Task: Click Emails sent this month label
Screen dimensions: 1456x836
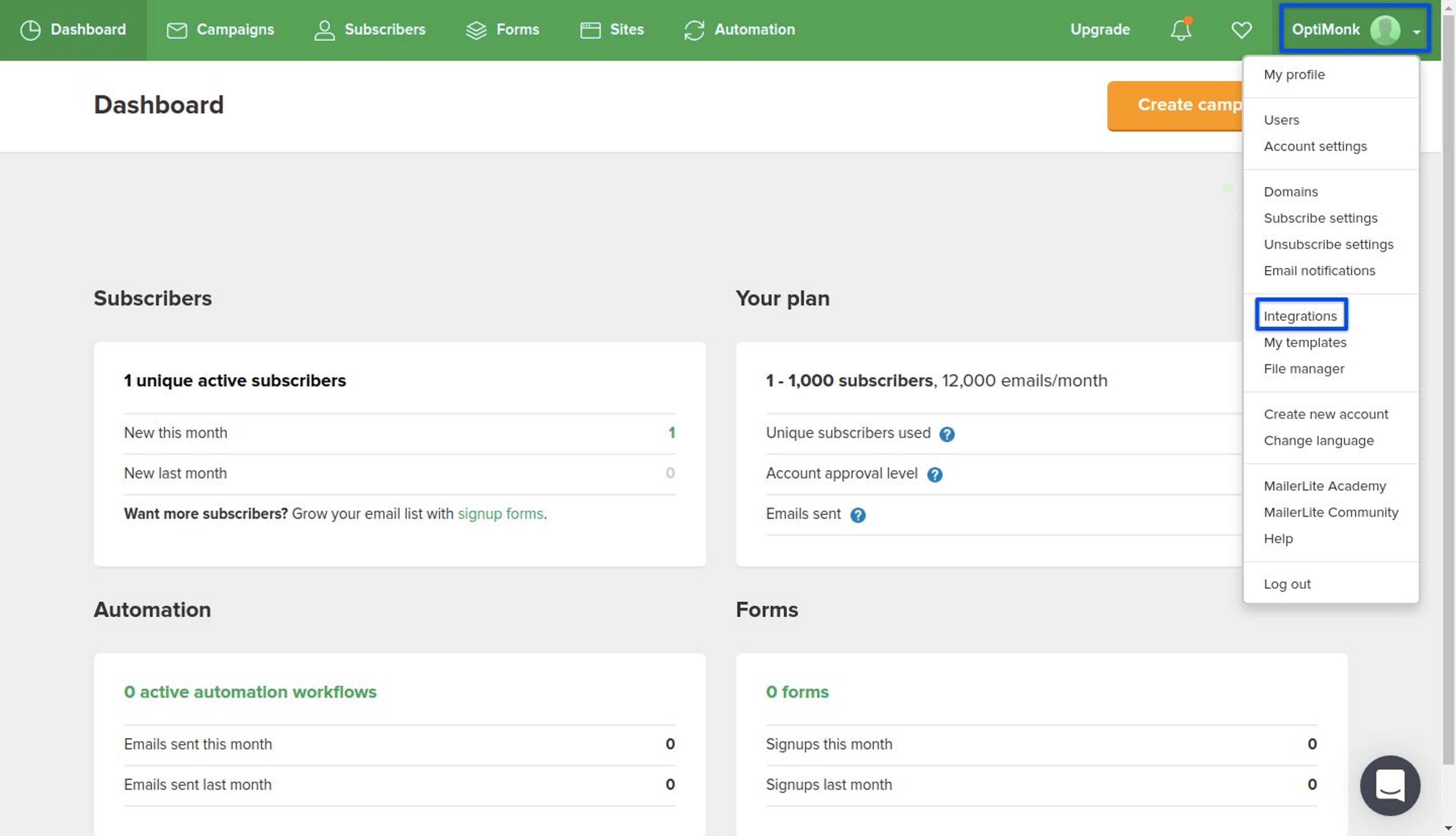Action: pyautogui.click(x=198, y=744)
